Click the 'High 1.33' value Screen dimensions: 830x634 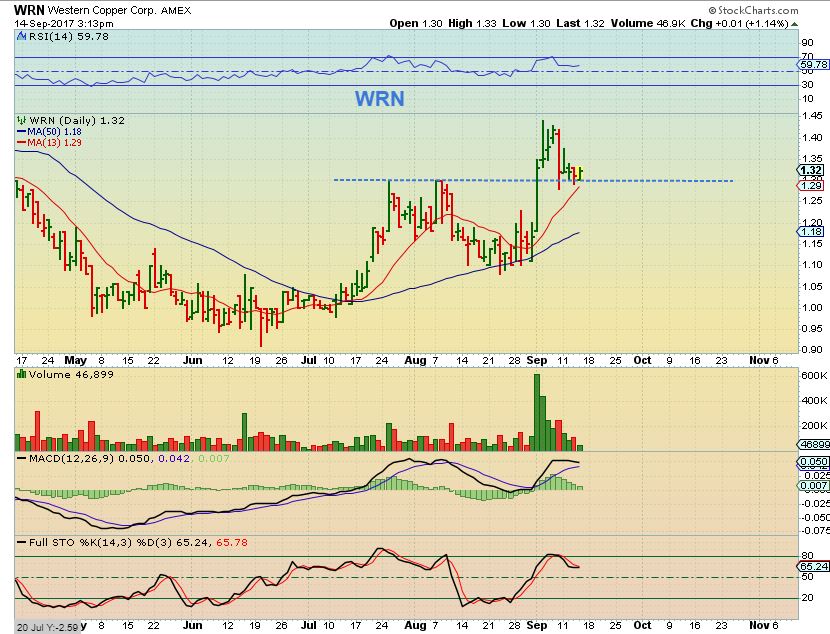(472, 23)
